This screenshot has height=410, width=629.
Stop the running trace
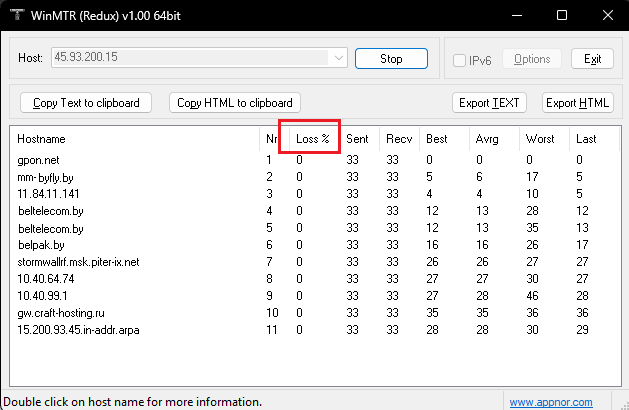click(391, 59)
